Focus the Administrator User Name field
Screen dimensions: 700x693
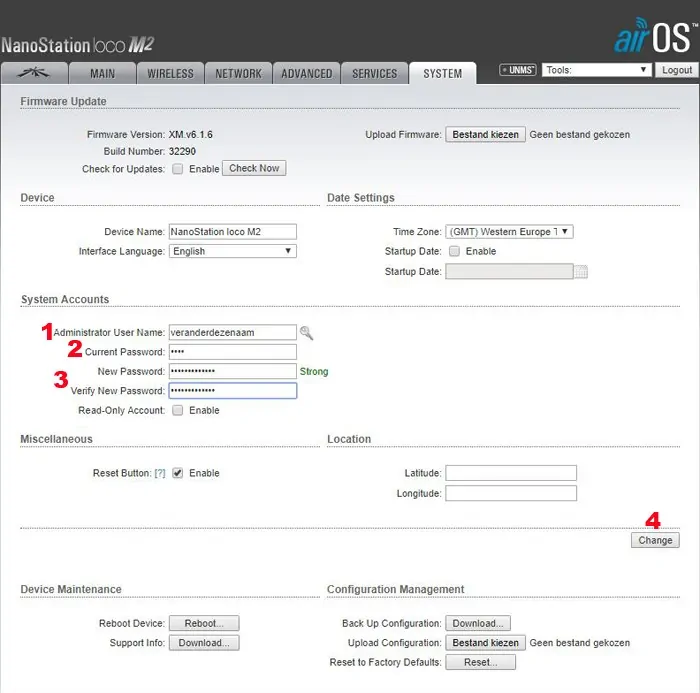tap(233, 333)
